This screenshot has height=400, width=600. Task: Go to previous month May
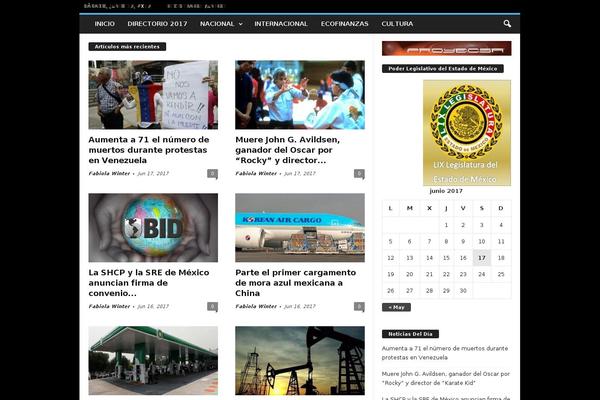click(396, 307)
